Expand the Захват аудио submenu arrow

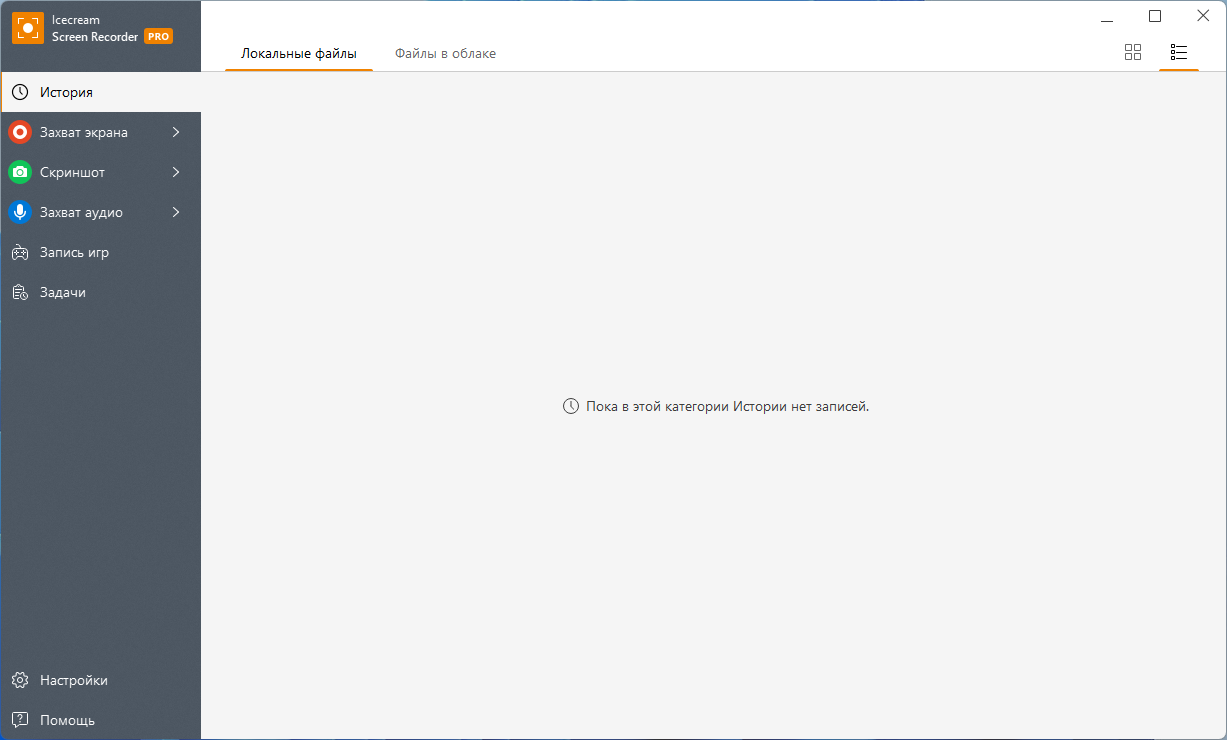click(176, 212)
